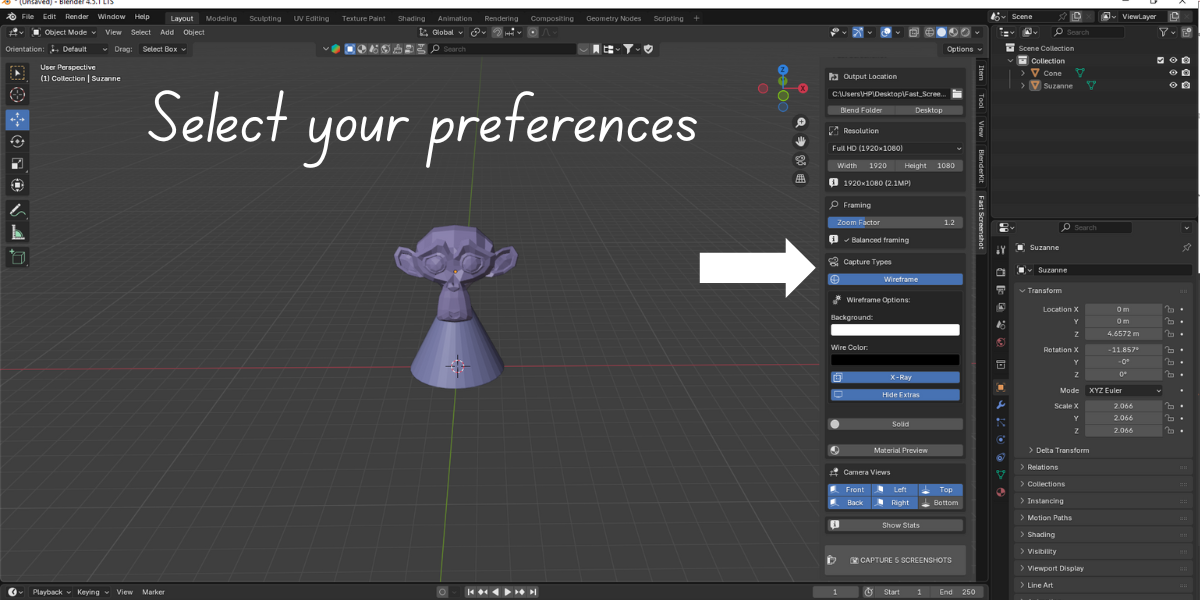Image resolution: width=1200 pixels, height=600 pixels.
Task: Click the Capture 5 Screenshots button
Action: 895,560
